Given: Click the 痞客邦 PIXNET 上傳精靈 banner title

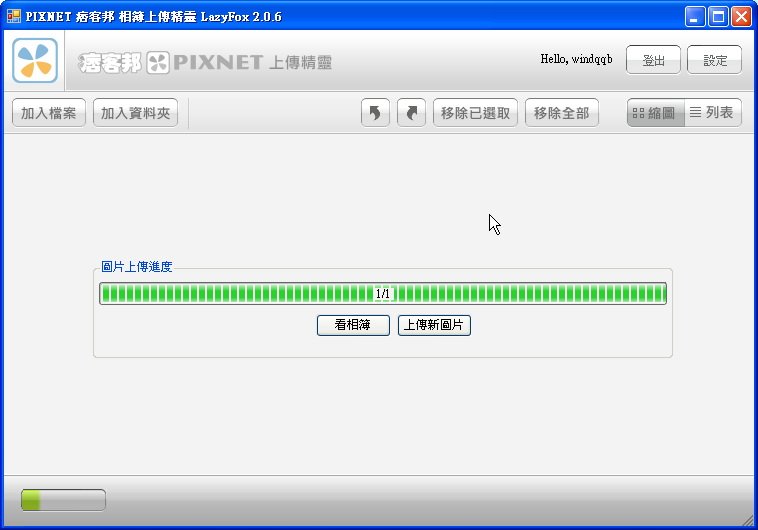Looking at the screenshot, I should click(x=206, y=62).
